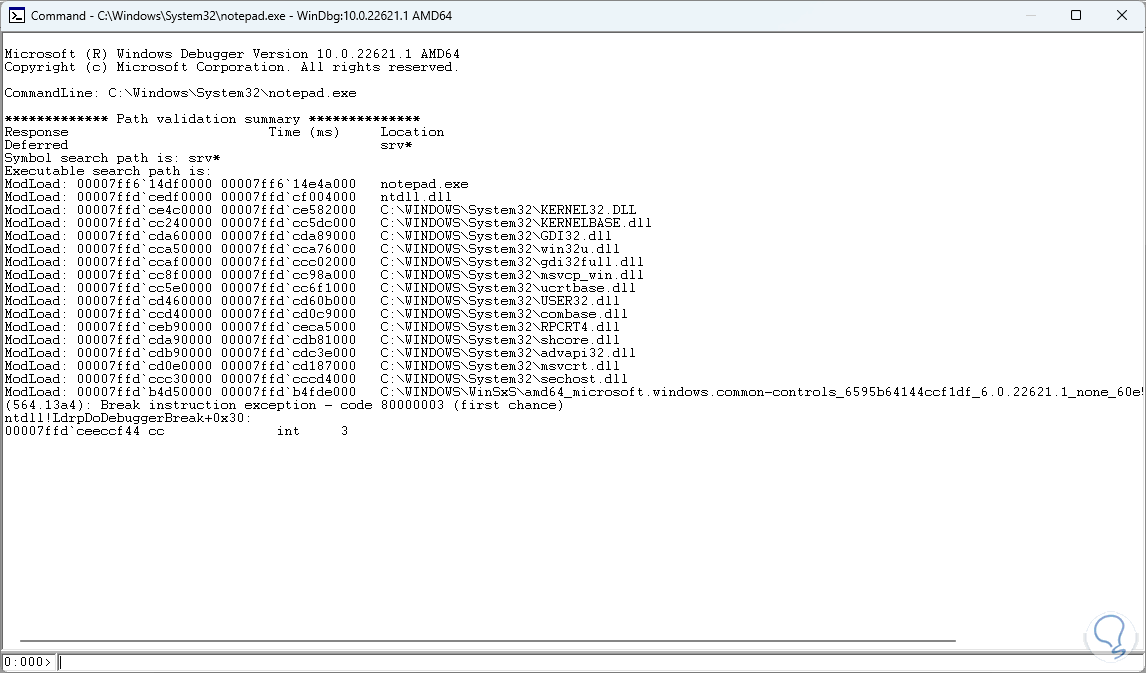Screen dimensions: 1146x673
Task: Click the Windows Debugger Version line
Action: click(x=232, y=54)
